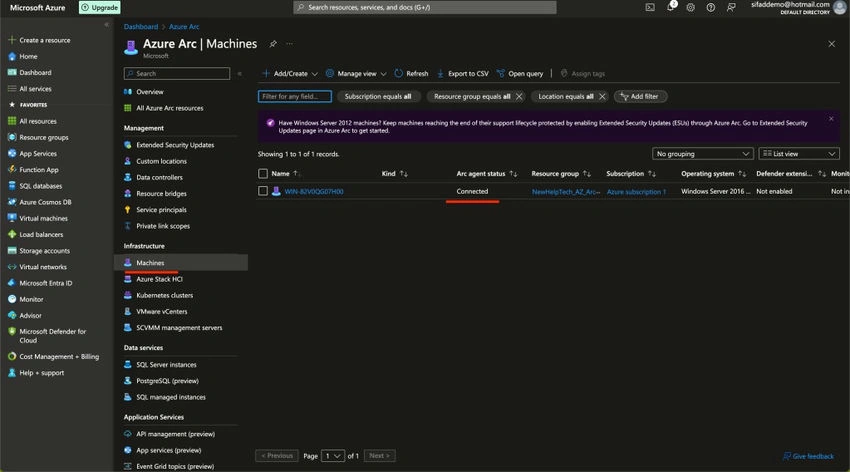Open NewHelpTech_AZ_Arc resource group link

pos(565,192)
